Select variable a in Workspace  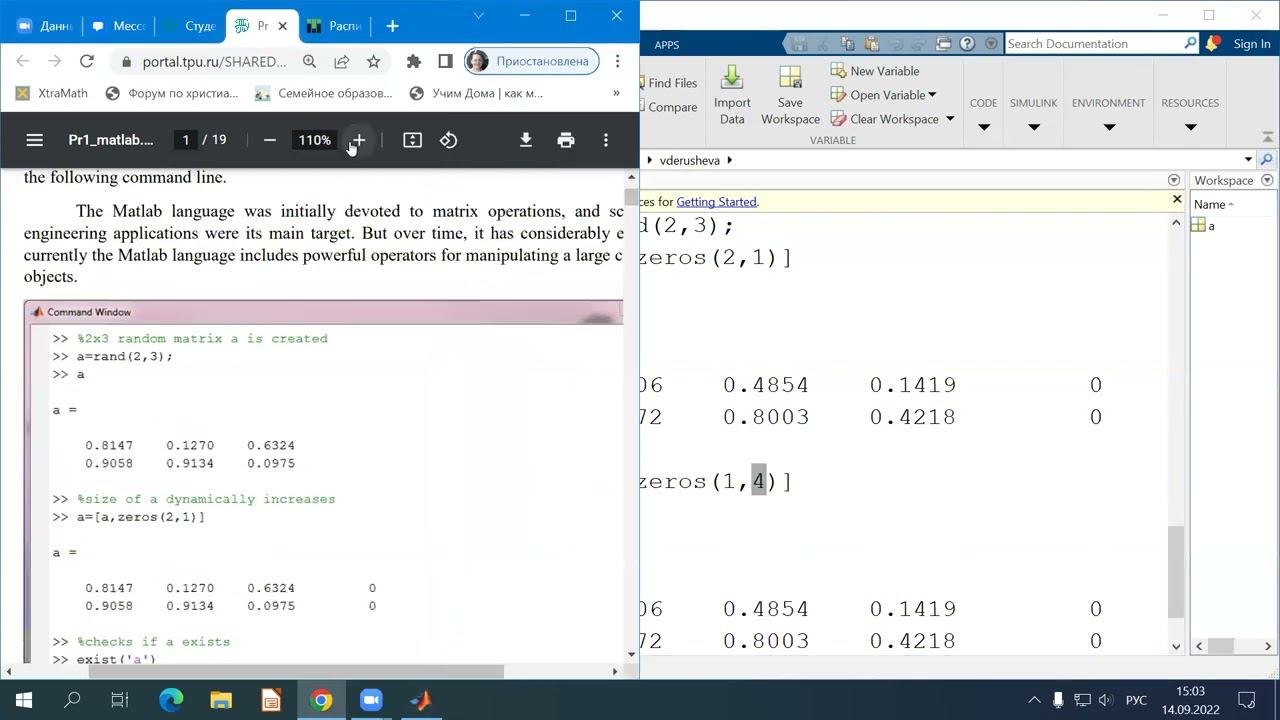coord(1211,226)
